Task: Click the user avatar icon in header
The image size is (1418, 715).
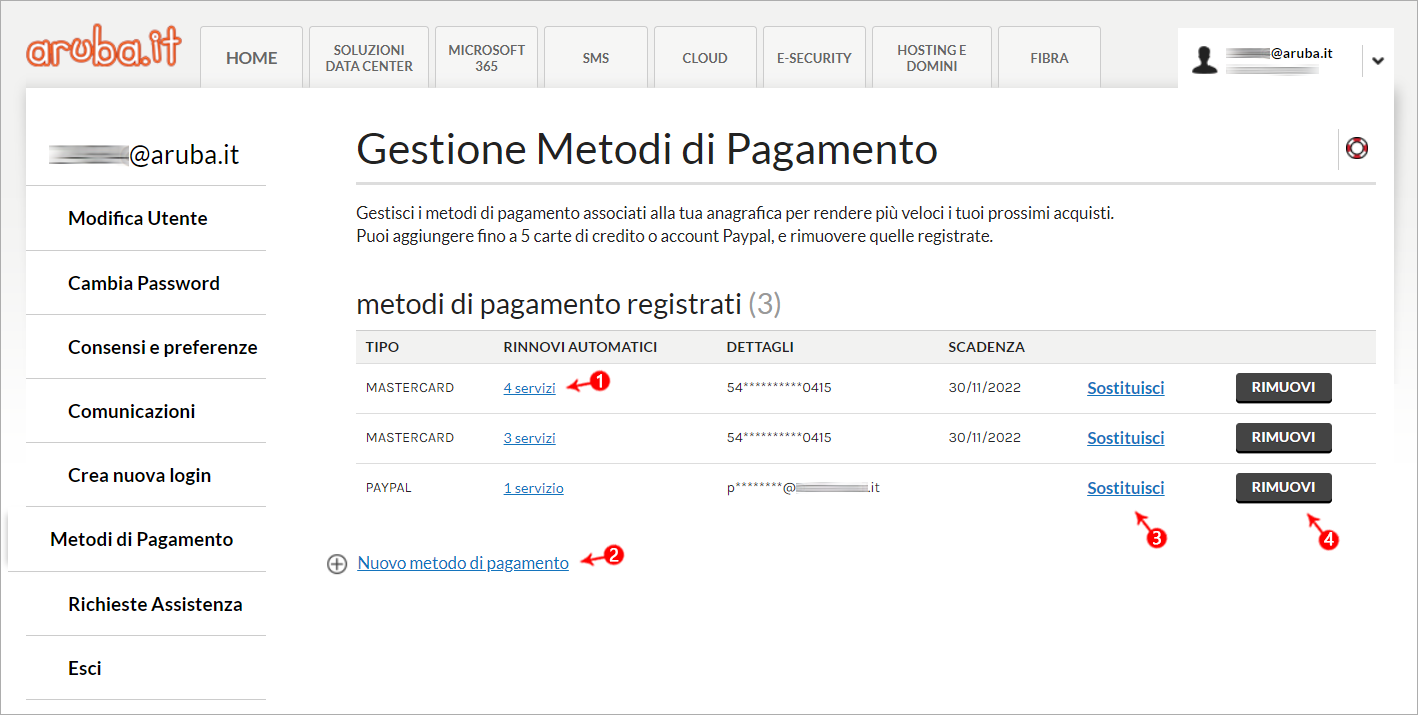Action: (x=1205, y=60)
